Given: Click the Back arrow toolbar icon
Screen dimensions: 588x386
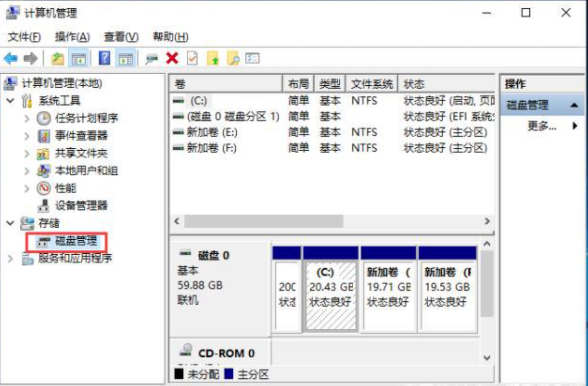Looking at the screenshot, I should click(10, 59).
